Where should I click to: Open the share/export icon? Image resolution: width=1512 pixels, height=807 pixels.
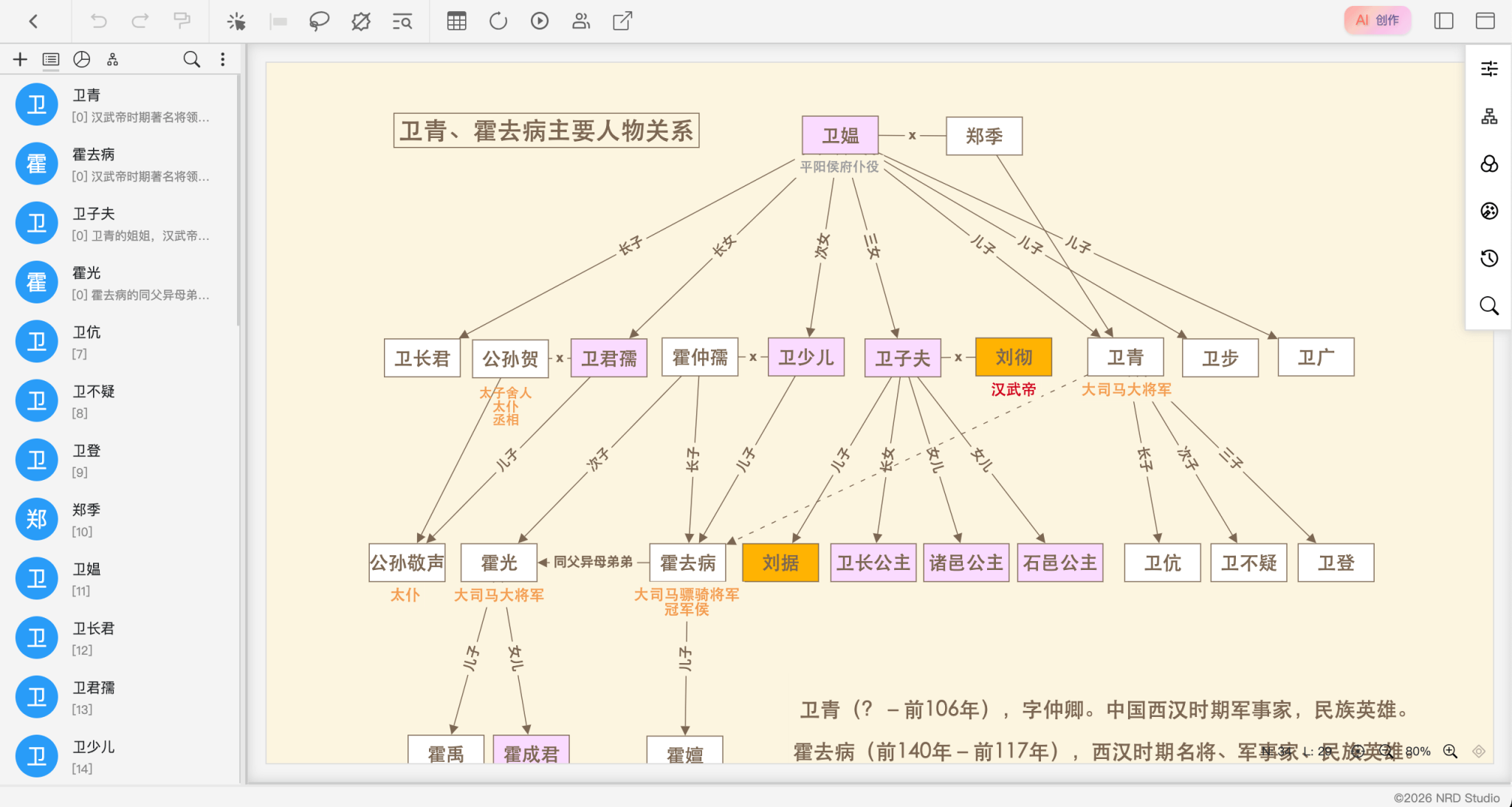(x=622, y=21)
